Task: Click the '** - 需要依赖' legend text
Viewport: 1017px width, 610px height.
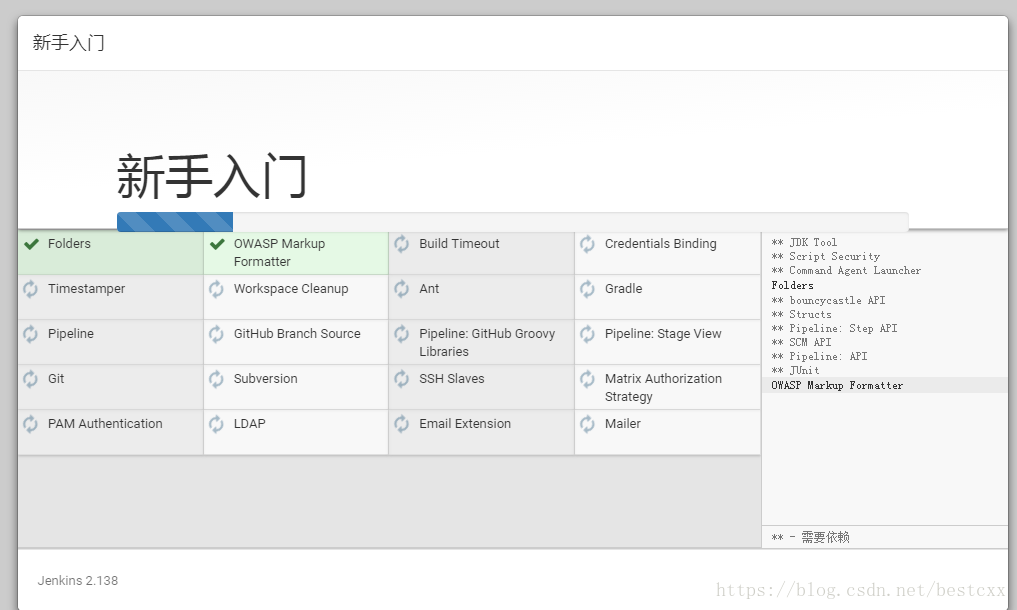Action: pyautogui.click(x=810, y=537)
